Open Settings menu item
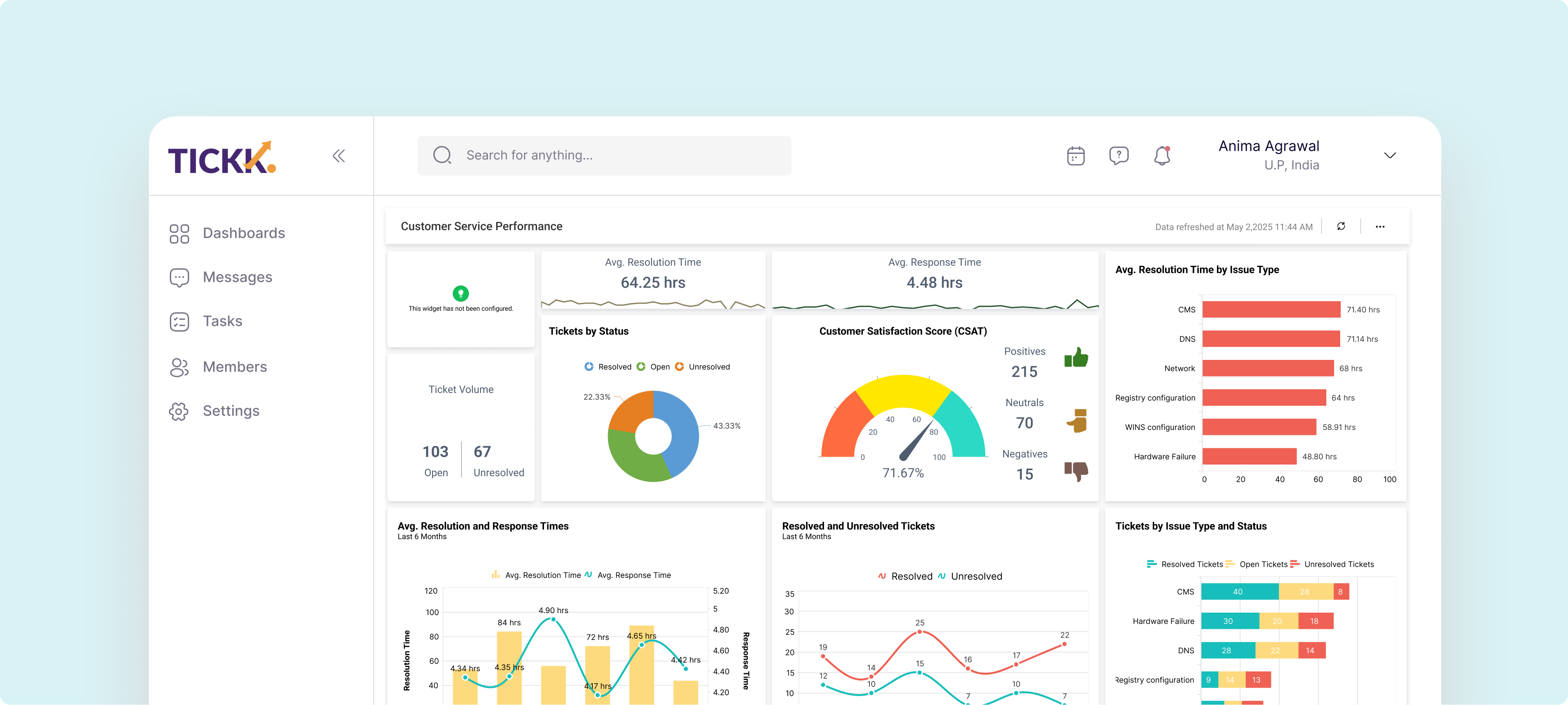 214,412
